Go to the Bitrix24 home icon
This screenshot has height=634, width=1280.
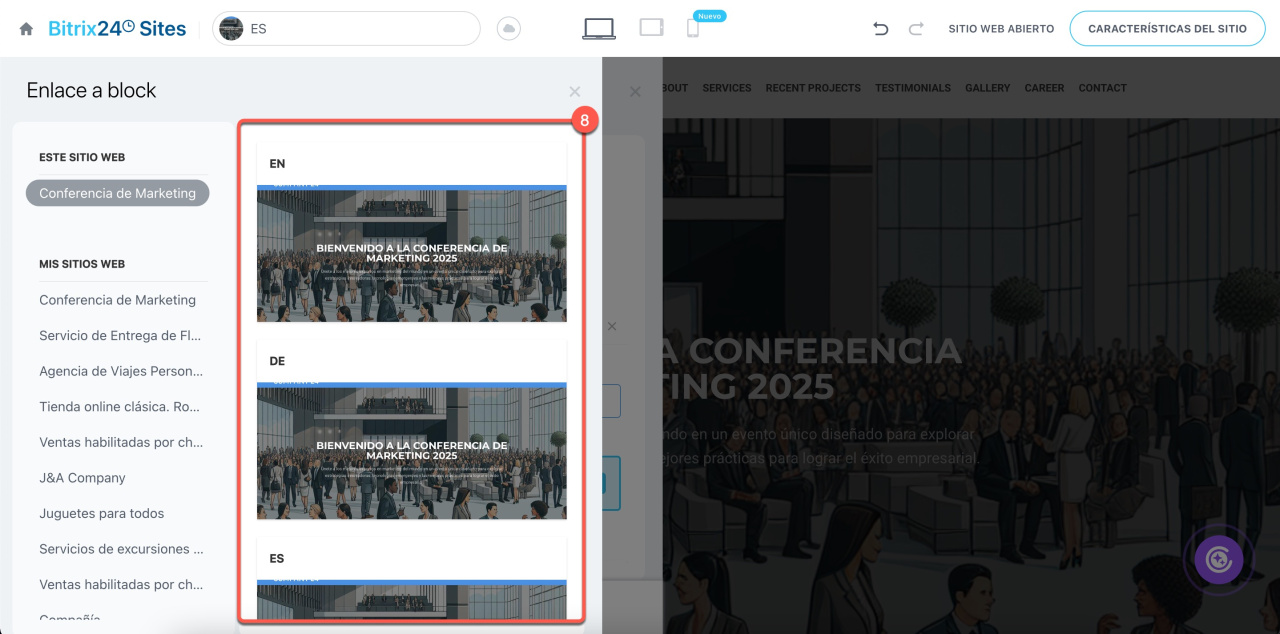click(x=26, y=29)
